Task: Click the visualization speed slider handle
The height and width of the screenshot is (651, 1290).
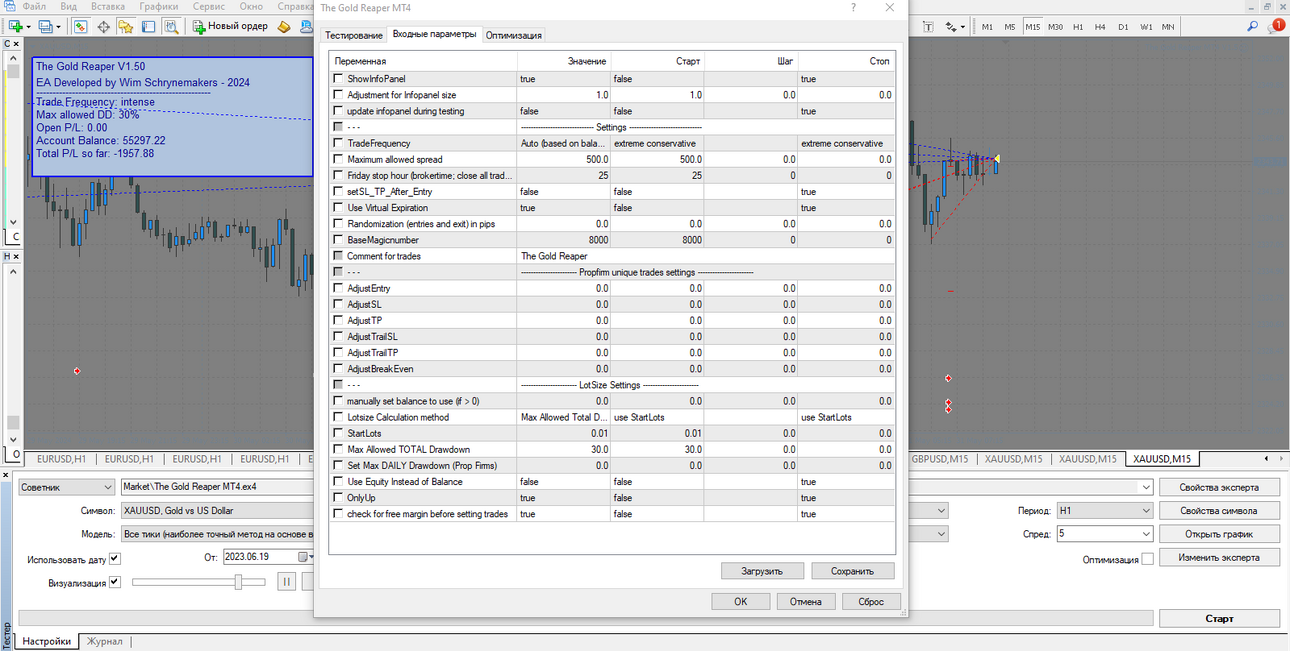Action: [x=237, y=582]
